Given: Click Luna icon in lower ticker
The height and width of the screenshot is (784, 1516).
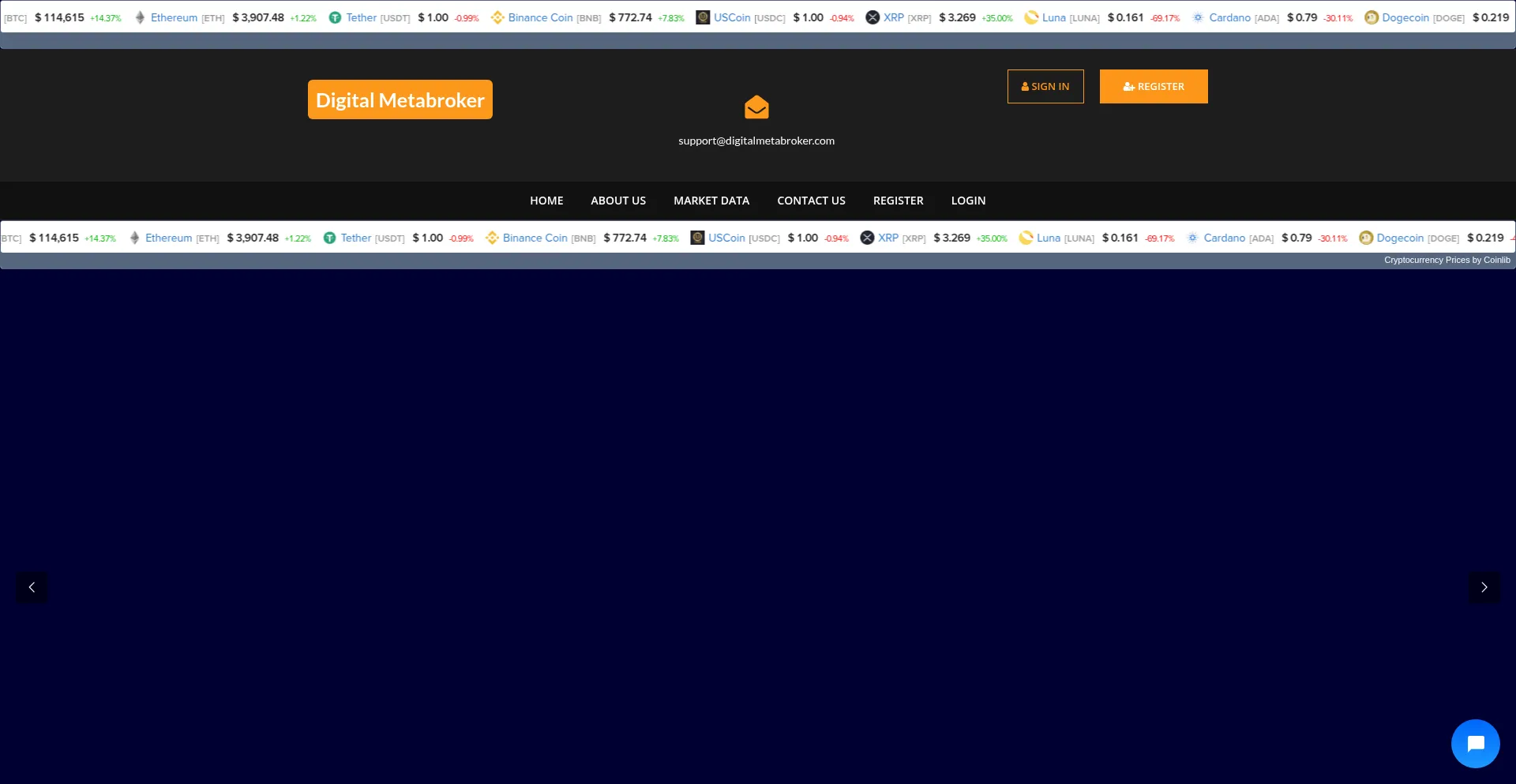Looking at the screenshot, I should tap(1026, 238).
